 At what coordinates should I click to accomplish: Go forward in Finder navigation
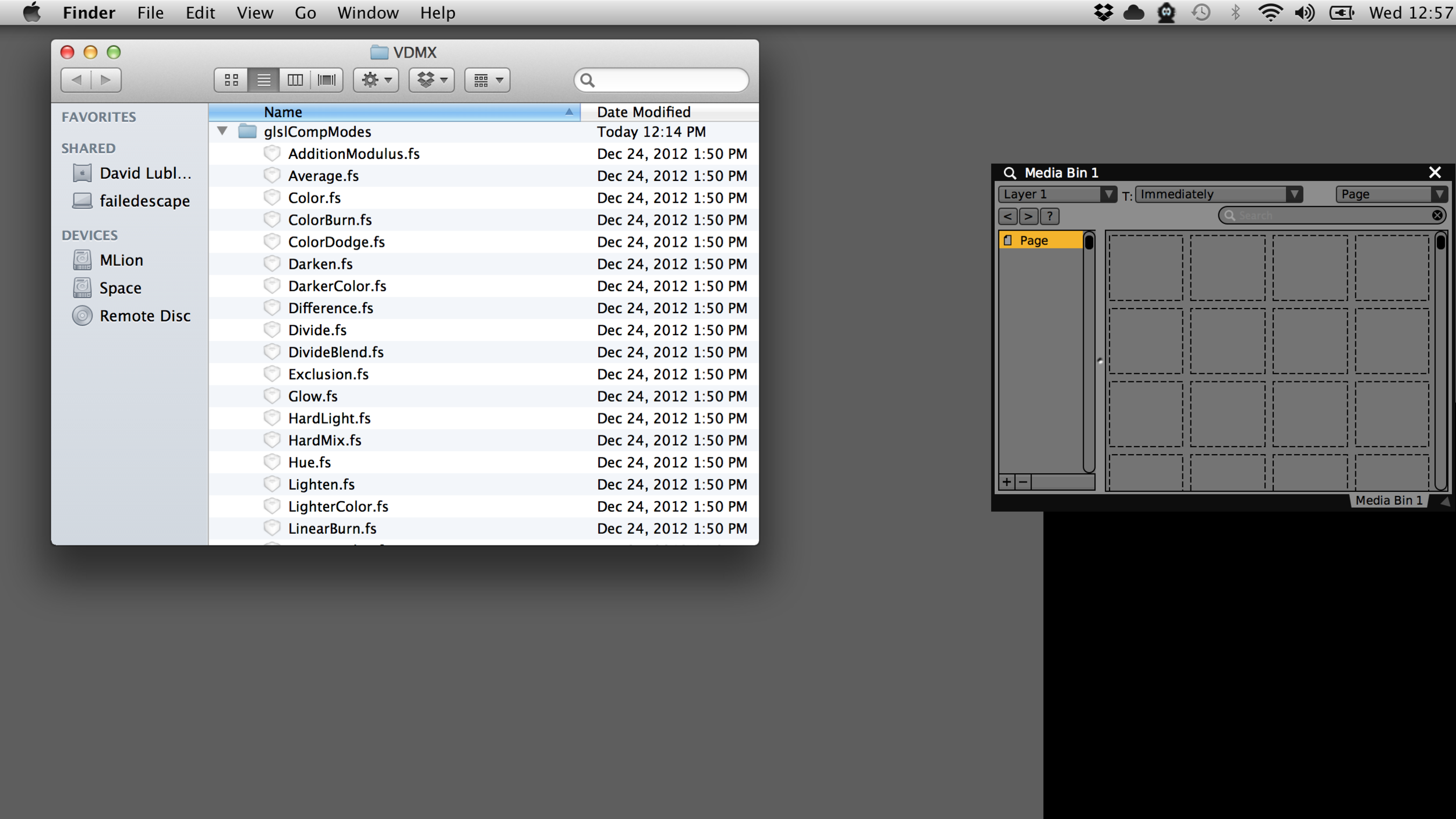(x=106, y=80)
